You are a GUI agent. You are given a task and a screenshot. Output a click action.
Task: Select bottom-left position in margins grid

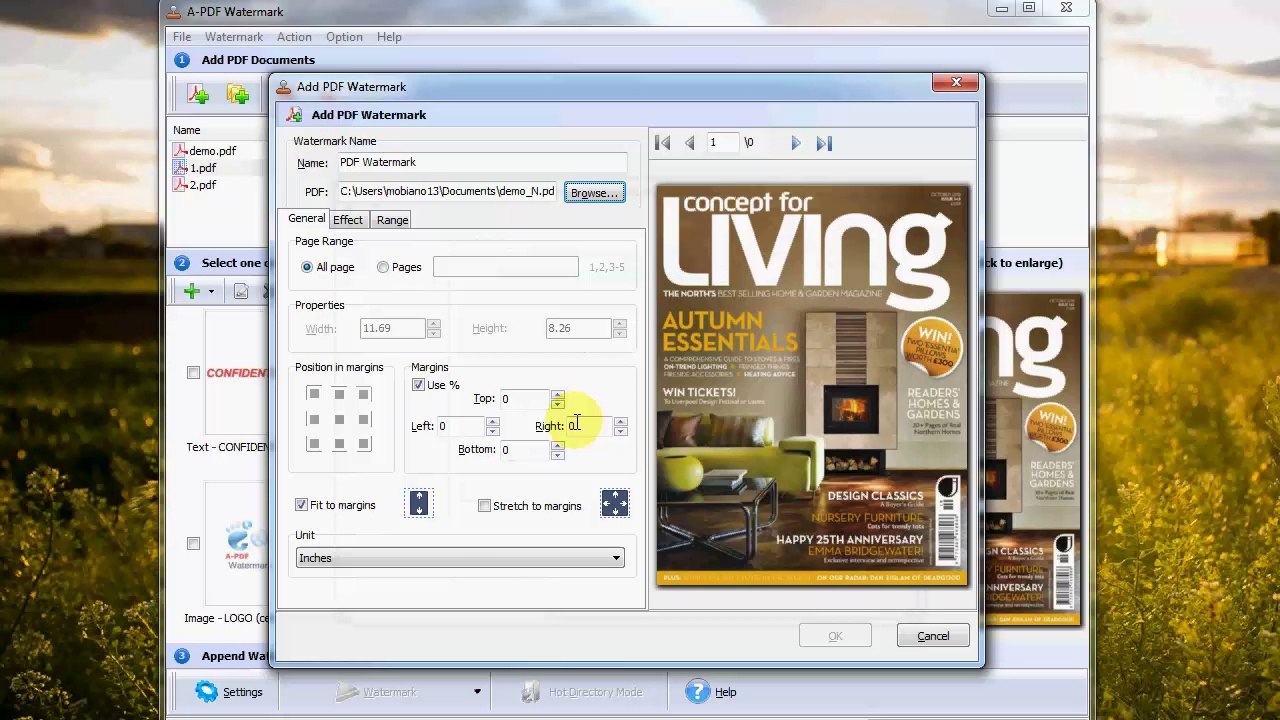[x=314, y=444]
